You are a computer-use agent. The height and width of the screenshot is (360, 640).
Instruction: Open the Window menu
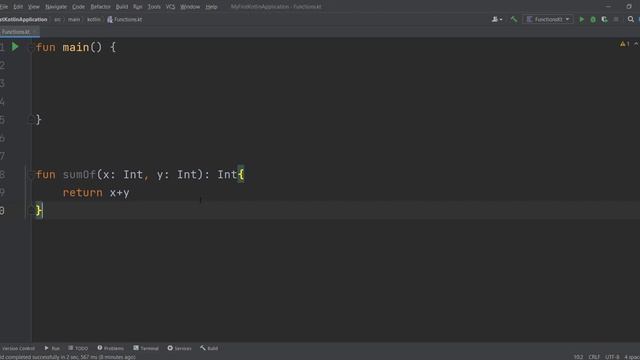click(190, 7)
